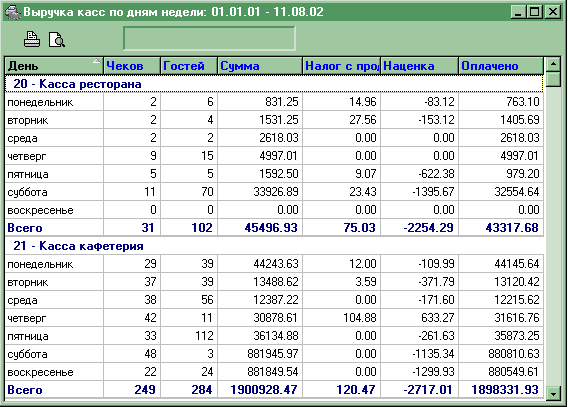This screenshot has width=568, height=407.
Task: Select вторник row under Касса кафетерия
Action: point(274,282)
